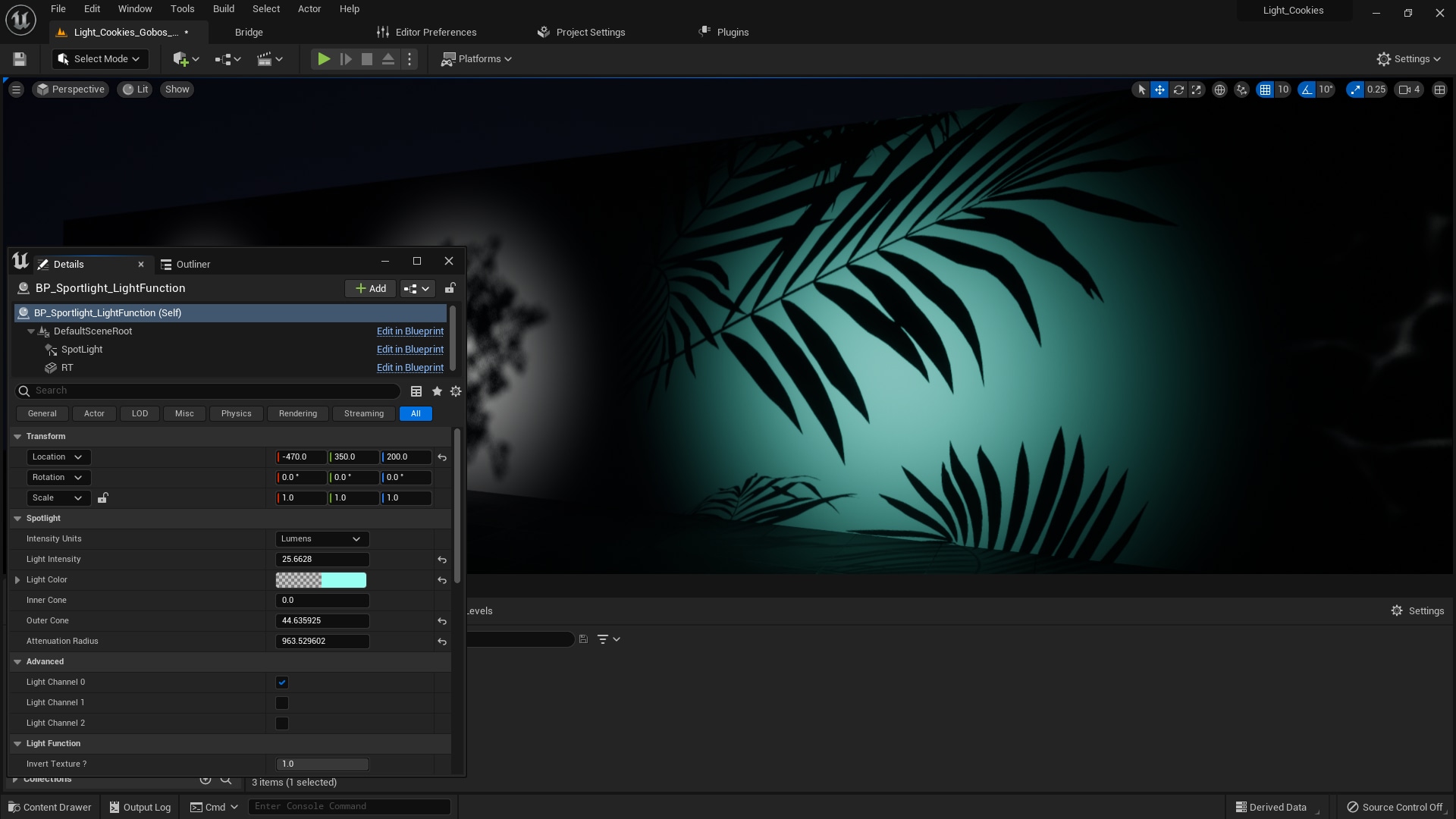The height and width of the screenshot is (819, 1456).
Task: Open the Select Mode dropdown
Action: click(x=99, y=58)
